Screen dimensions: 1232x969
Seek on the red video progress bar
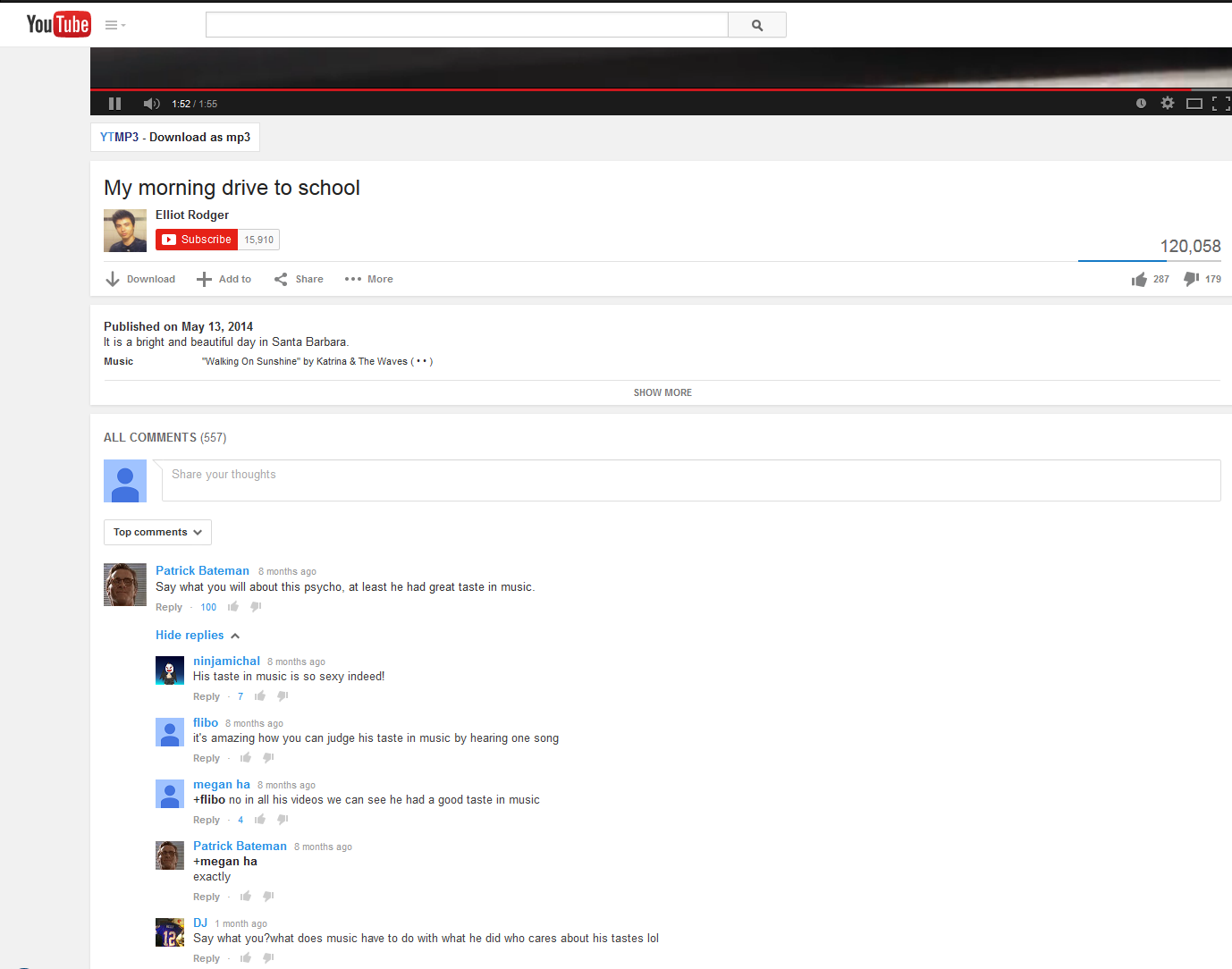coord(661,89)
